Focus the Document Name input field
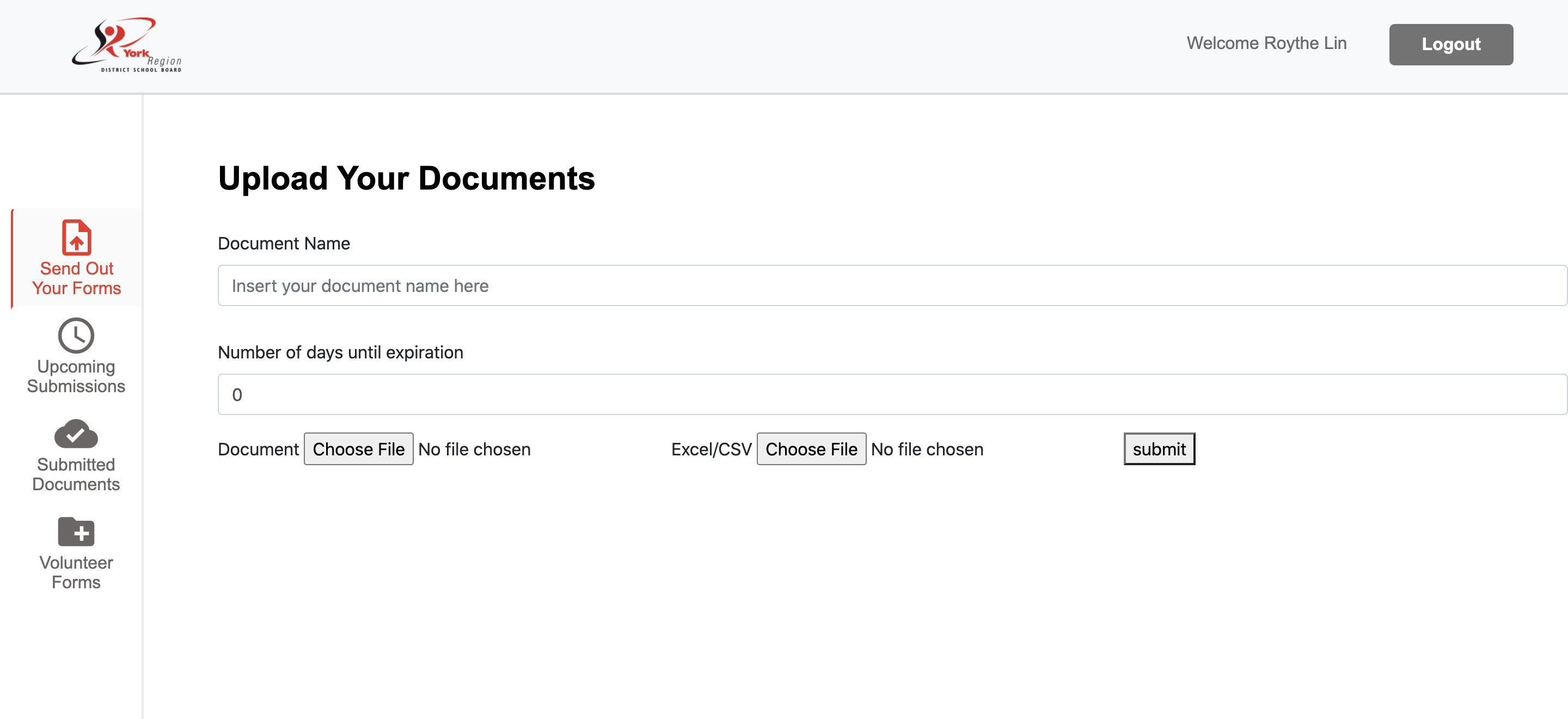Screen dimensions: 1568x719 click(x=892, y=285)
